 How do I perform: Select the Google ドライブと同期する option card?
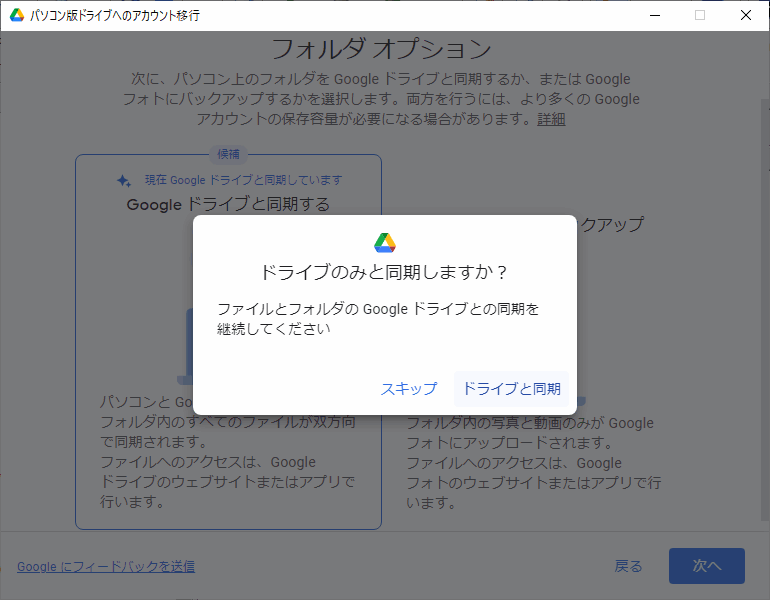(228, 342)
